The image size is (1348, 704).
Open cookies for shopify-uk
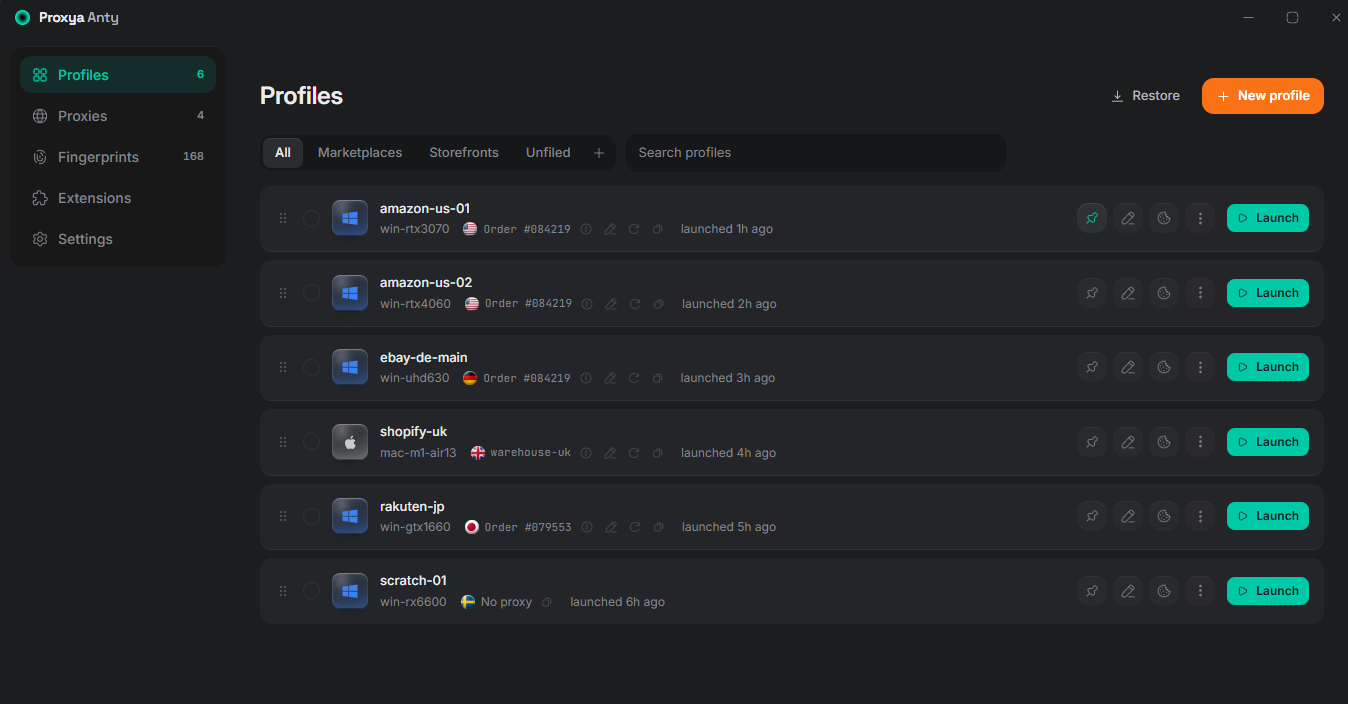[x=1164, y=442]
